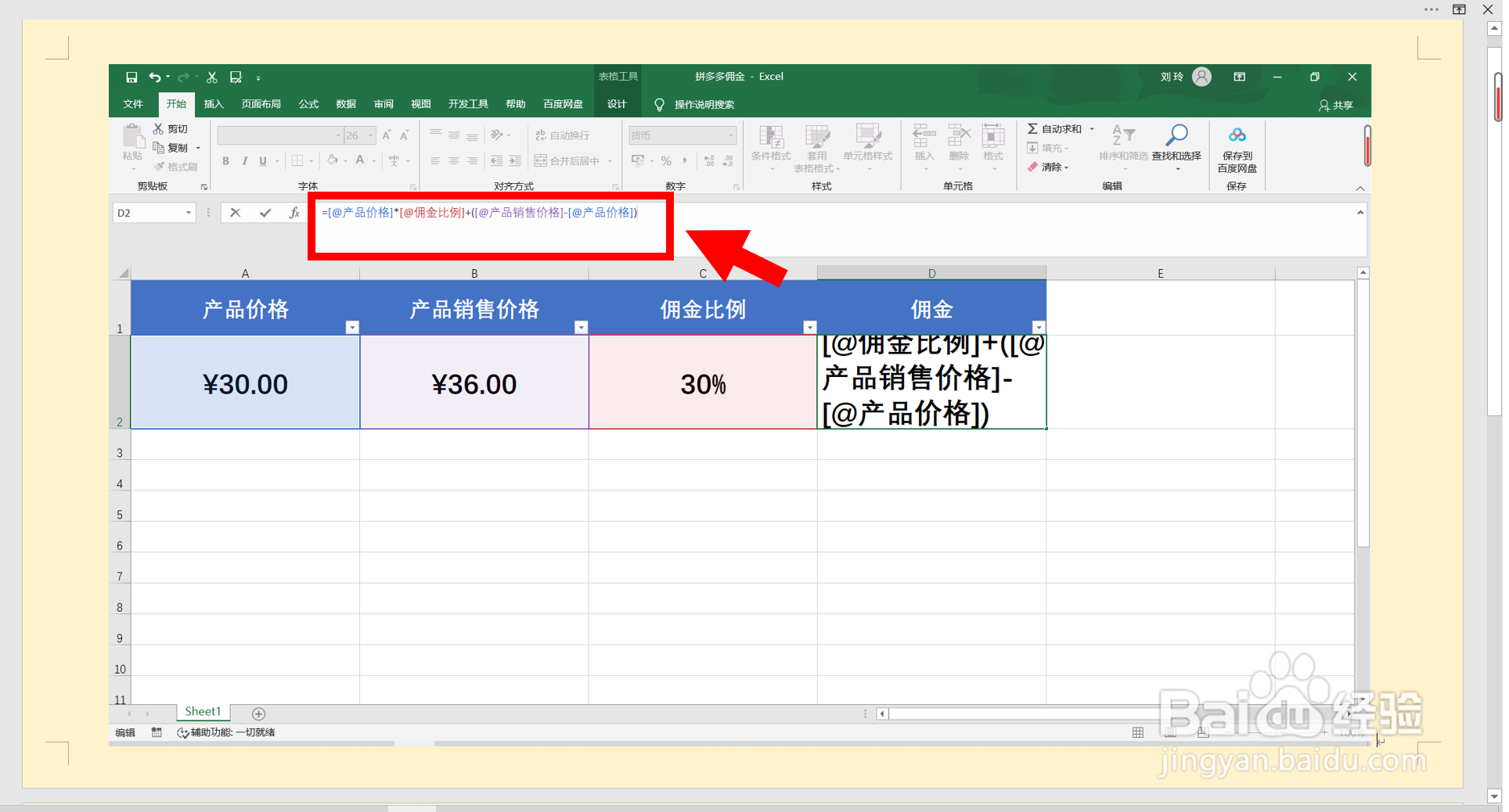The image size is (1509, 812).
Task: Open the fill color bucket
Action: click(333, 160)
